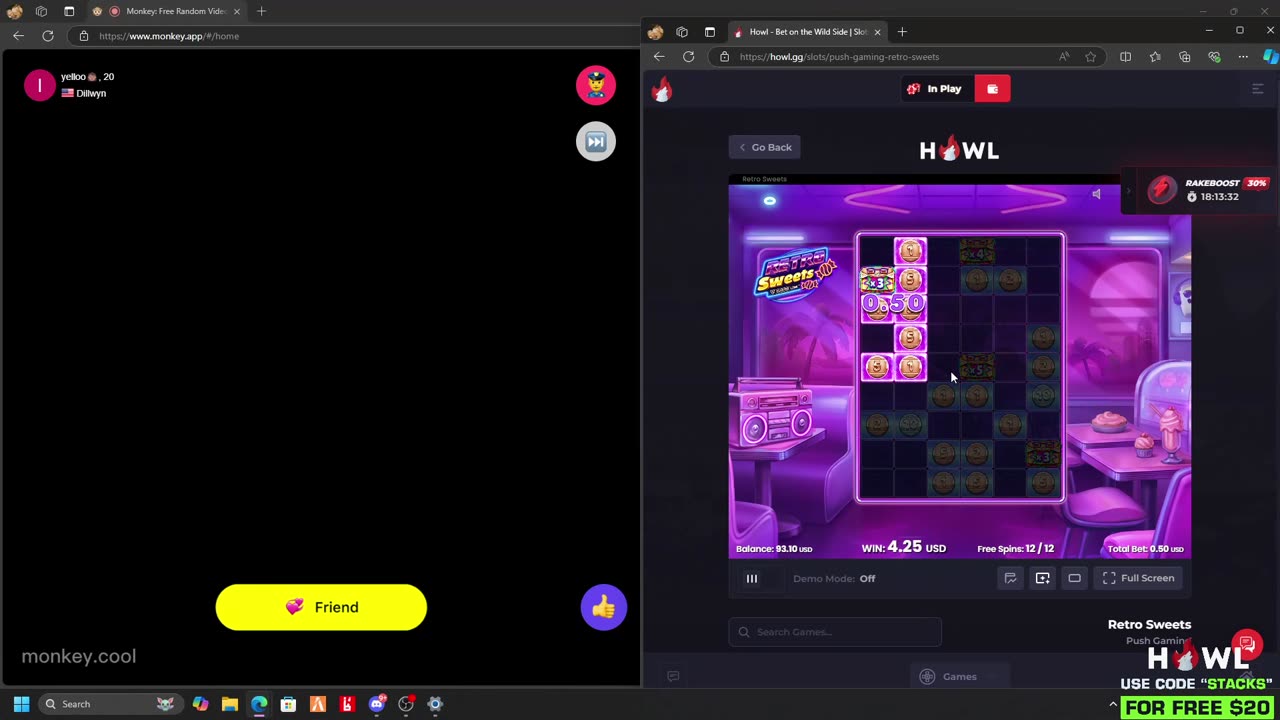Image resolution: width=1280 pixels, height=720 pixels.
Task: Give a thumbs up on Monkey
Action: point(603,607)
